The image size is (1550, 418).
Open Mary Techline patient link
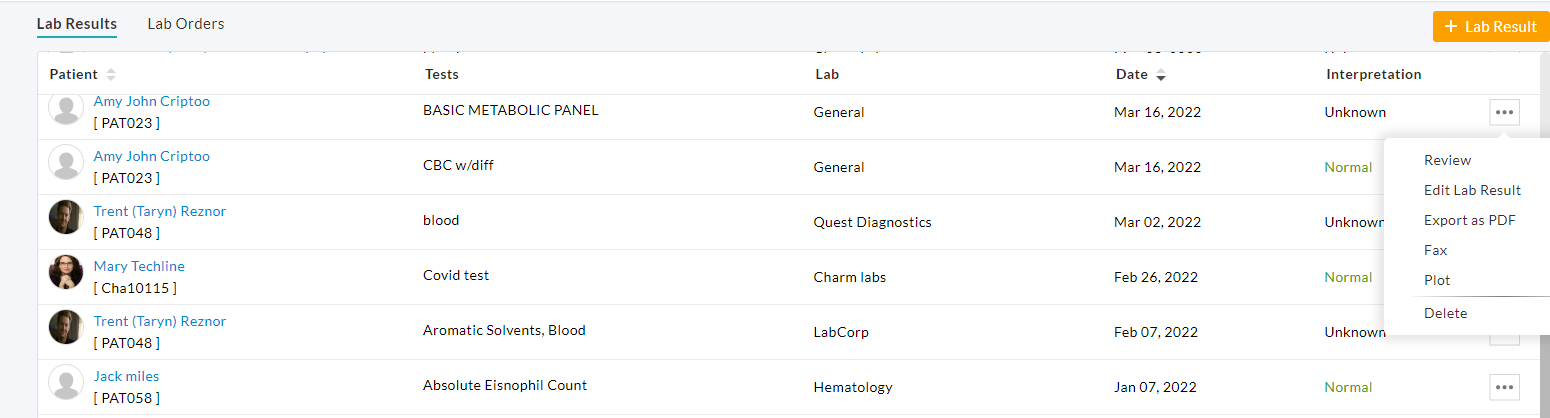pos(139,266)
